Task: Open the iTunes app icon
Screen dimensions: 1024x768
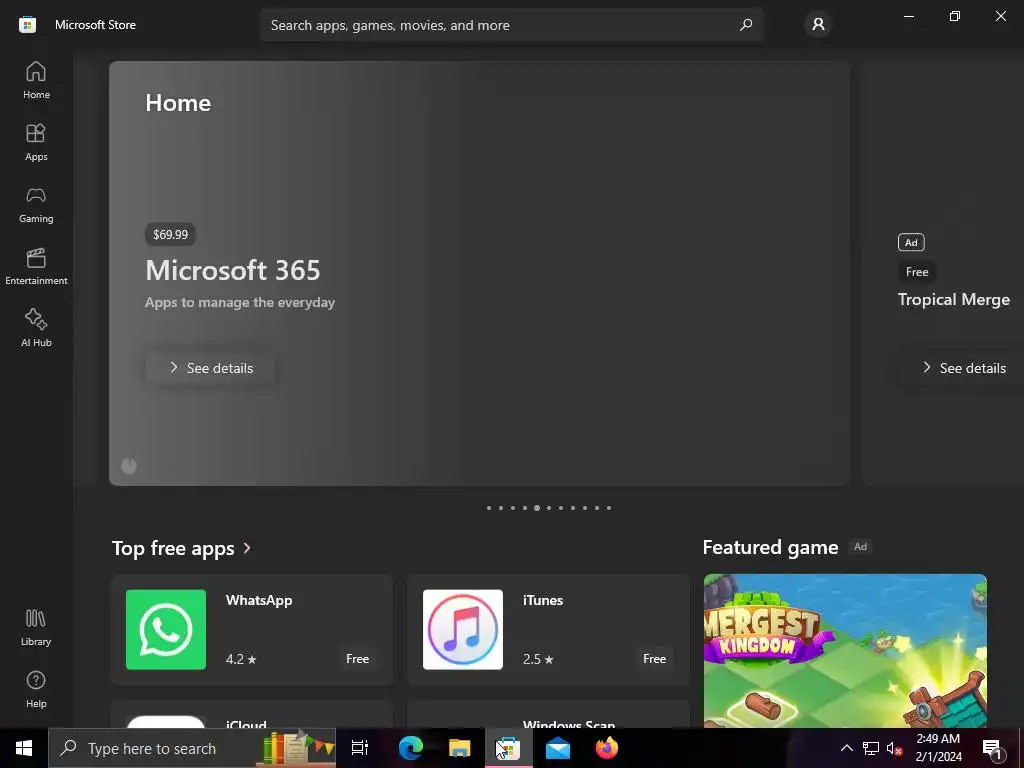Action: 463,630
